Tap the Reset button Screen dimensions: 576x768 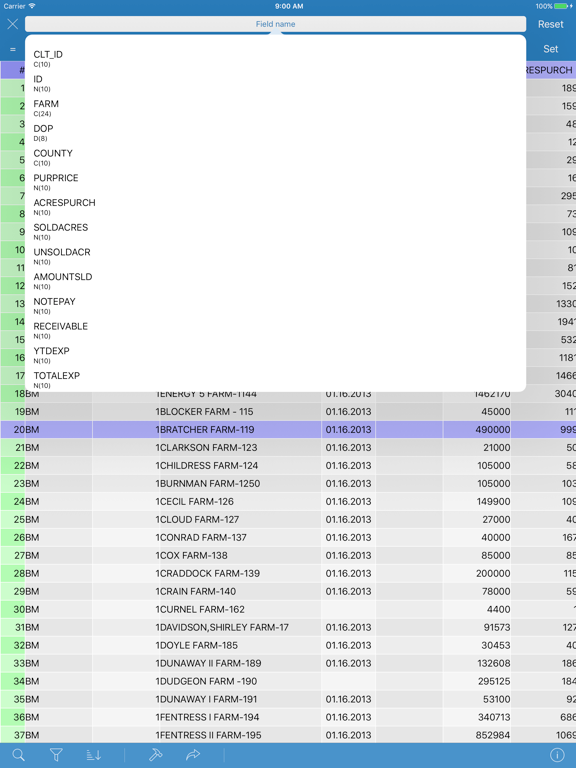[x=551, y=24]
